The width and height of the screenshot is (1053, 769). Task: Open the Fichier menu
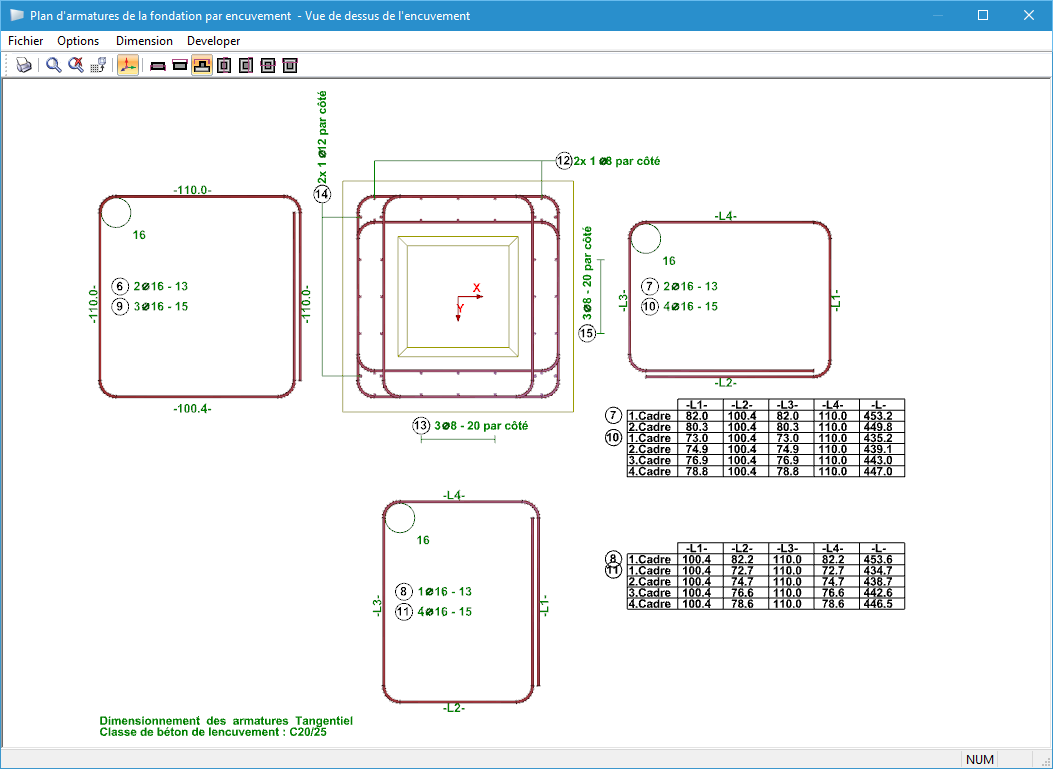[25, 41]
